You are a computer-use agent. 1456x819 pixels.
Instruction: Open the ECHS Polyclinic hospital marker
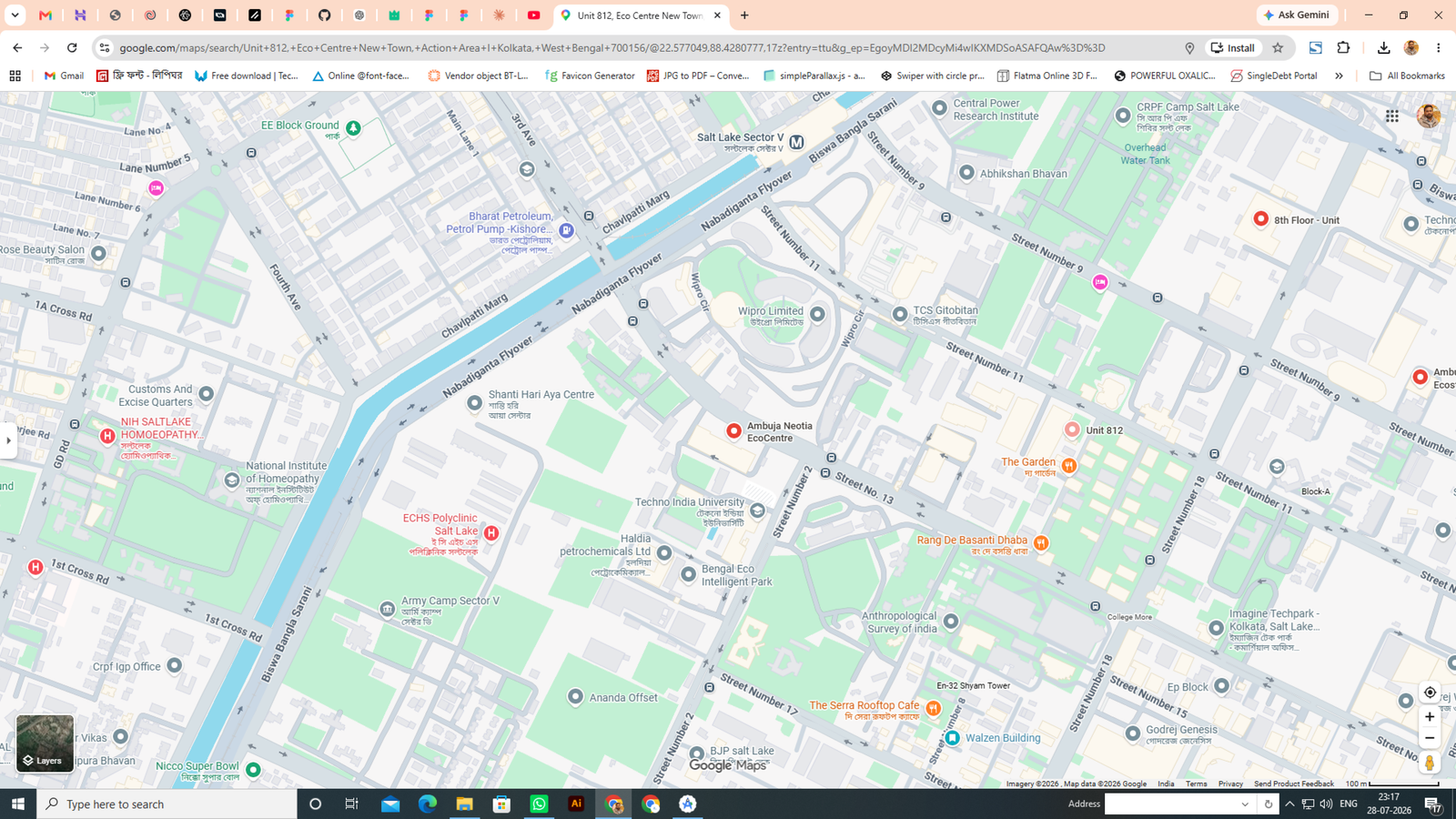pyautogui.click(x=491, y=533)
